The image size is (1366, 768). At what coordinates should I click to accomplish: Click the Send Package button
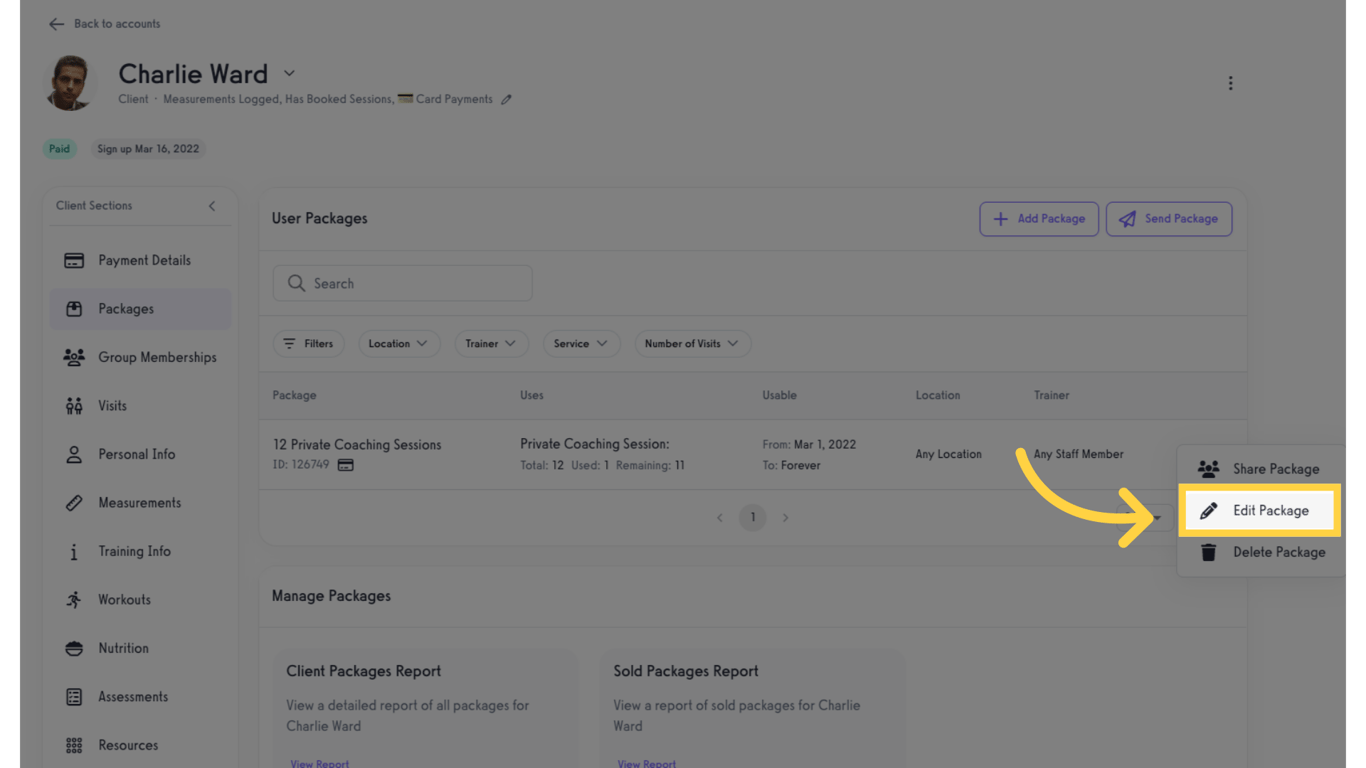point(1169,218)
